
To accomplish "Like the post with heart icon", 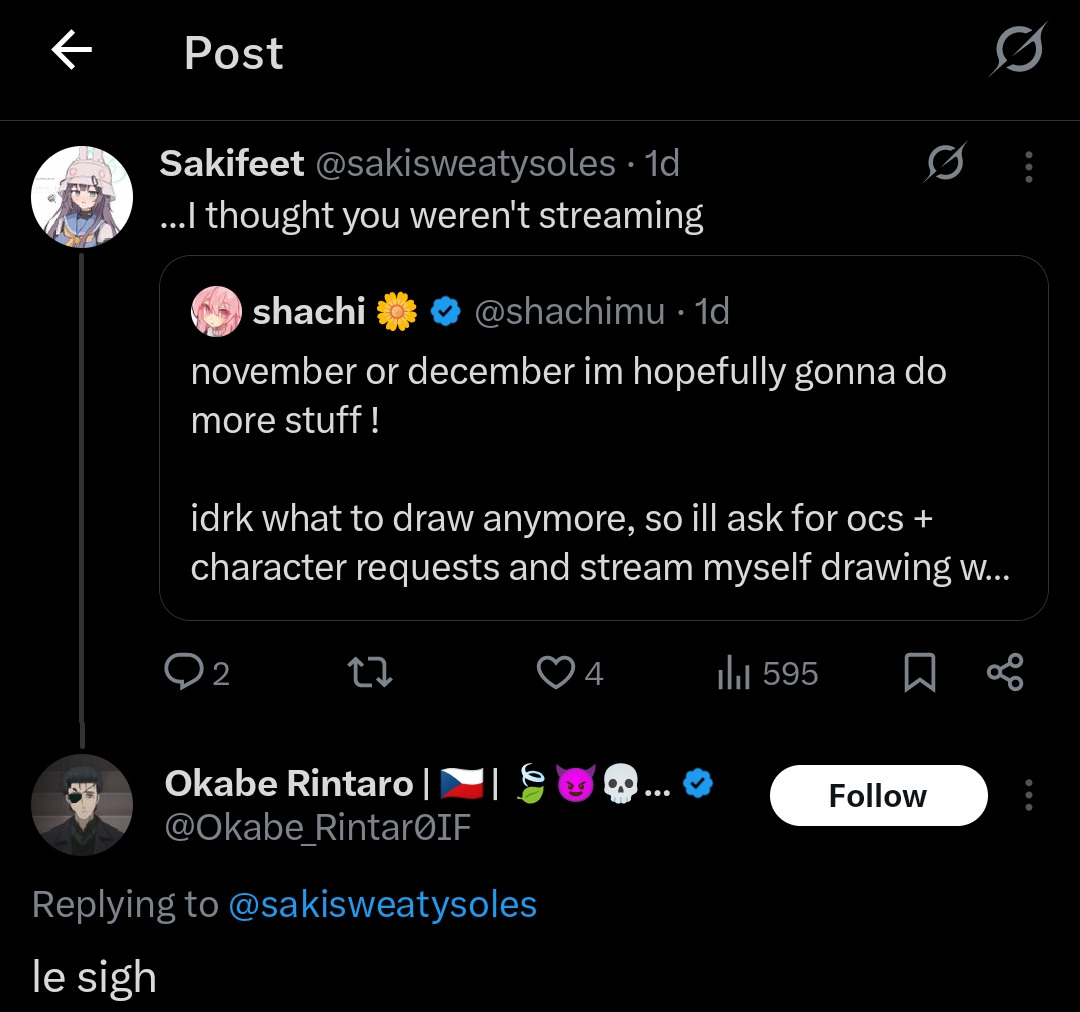I will (x=556, y=673).
